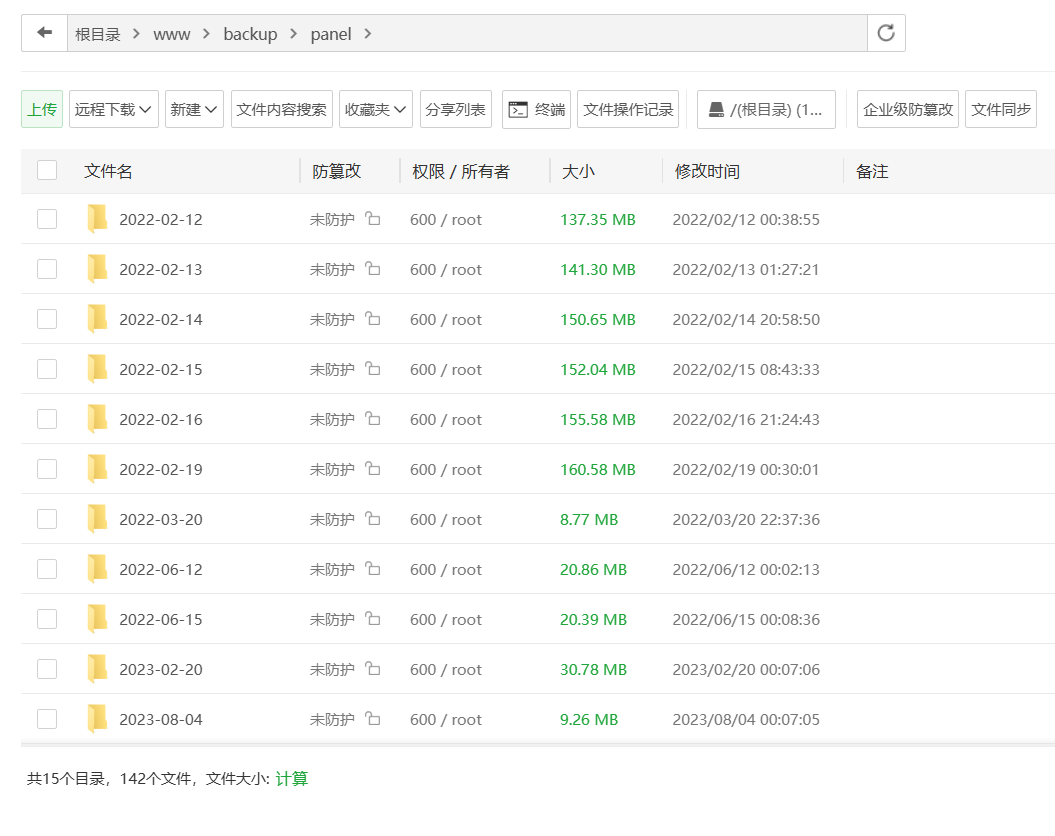Check the box for 2022-06-15
1055x836 pixels.
coord(47,619)
